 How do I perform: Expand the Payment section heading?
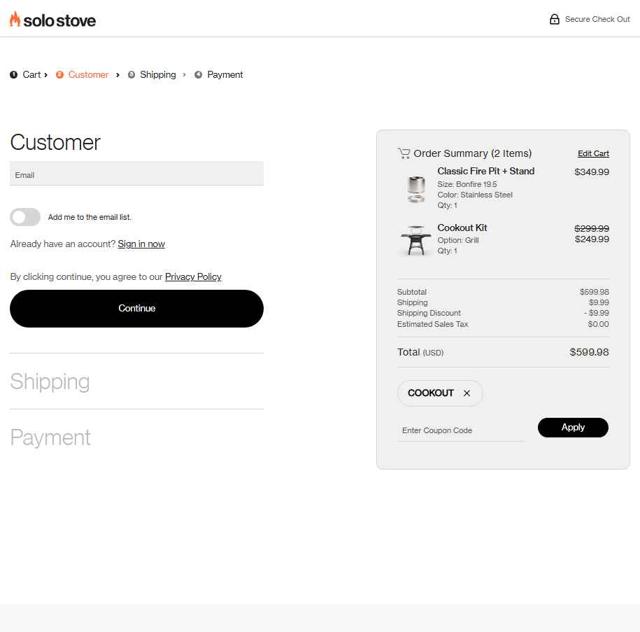(50, 438)
